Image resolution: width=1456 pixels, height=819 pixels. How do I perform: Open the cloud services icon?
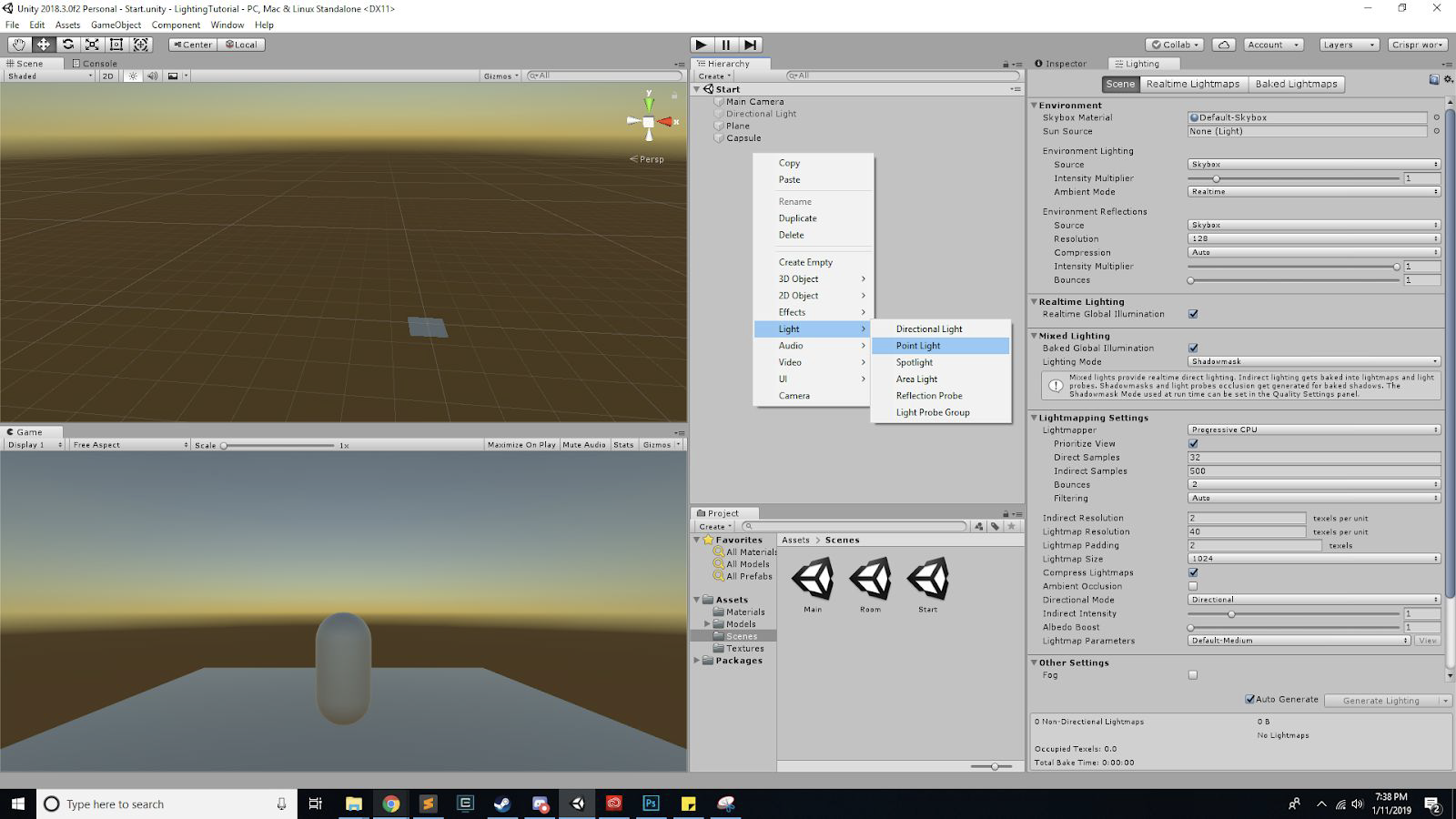(x=1224, y=45)
